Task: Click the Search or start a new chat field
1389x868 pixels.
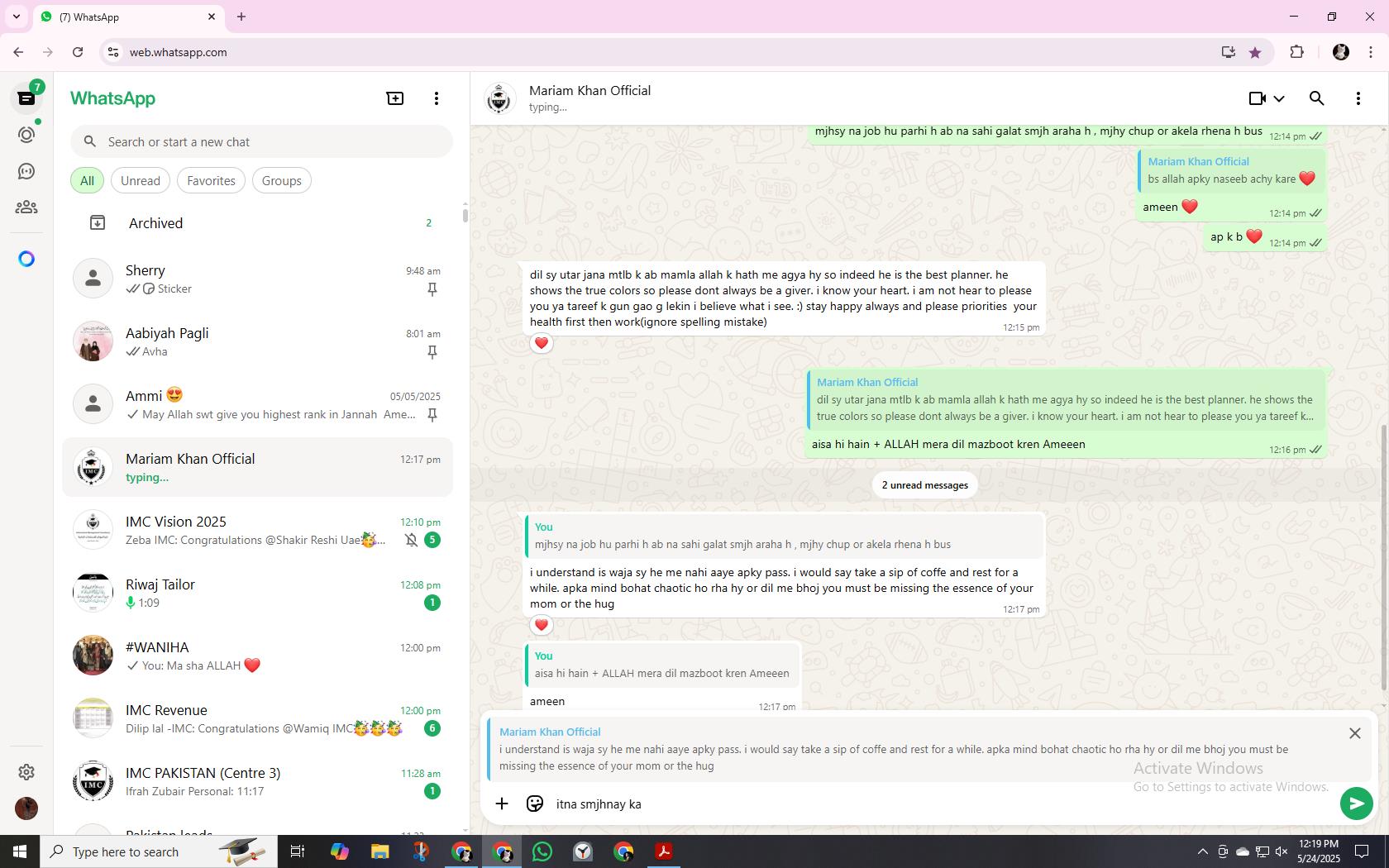Action: pyautogui.click(x=261, y=141)
